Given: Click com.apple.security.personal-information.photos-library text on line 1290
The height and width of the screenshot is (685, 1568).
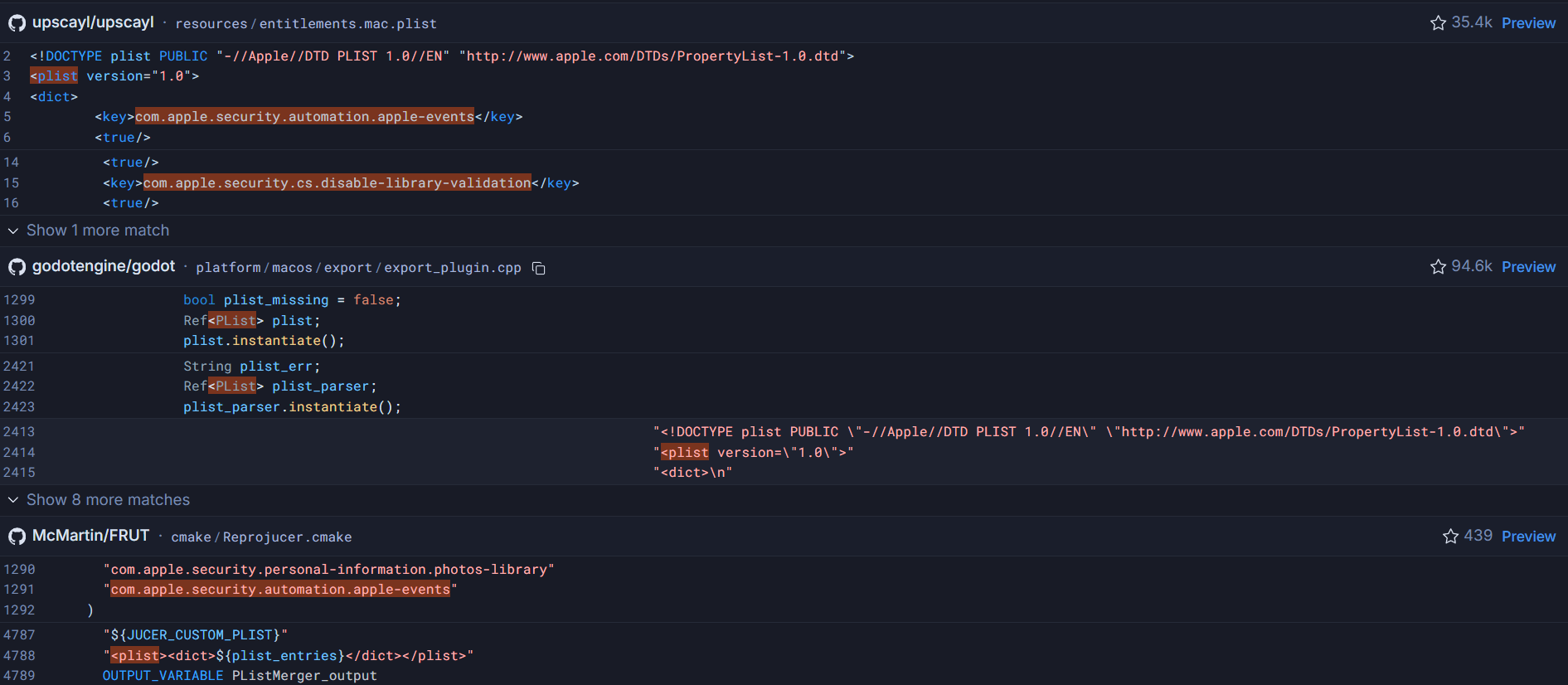Looking at the screenshot, I should [328, 570].
